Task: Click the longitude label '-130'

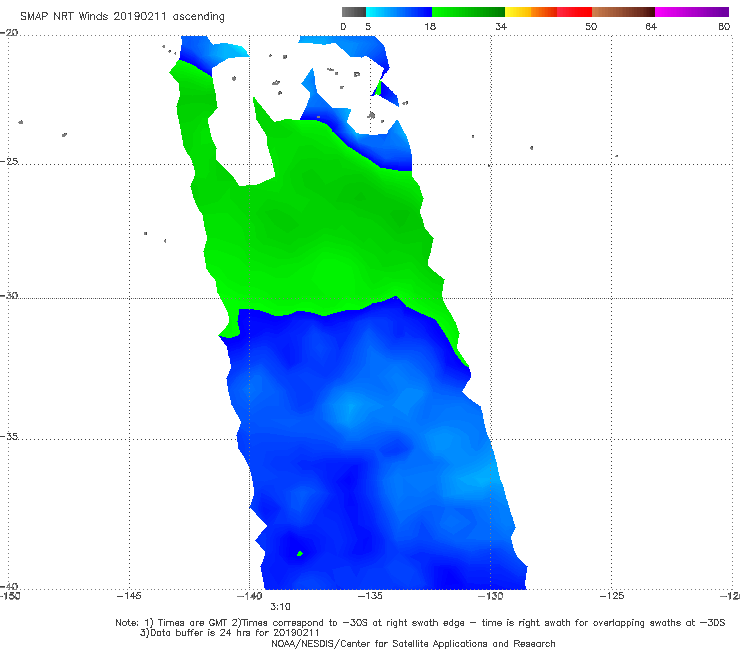Action: coord(491,596)
